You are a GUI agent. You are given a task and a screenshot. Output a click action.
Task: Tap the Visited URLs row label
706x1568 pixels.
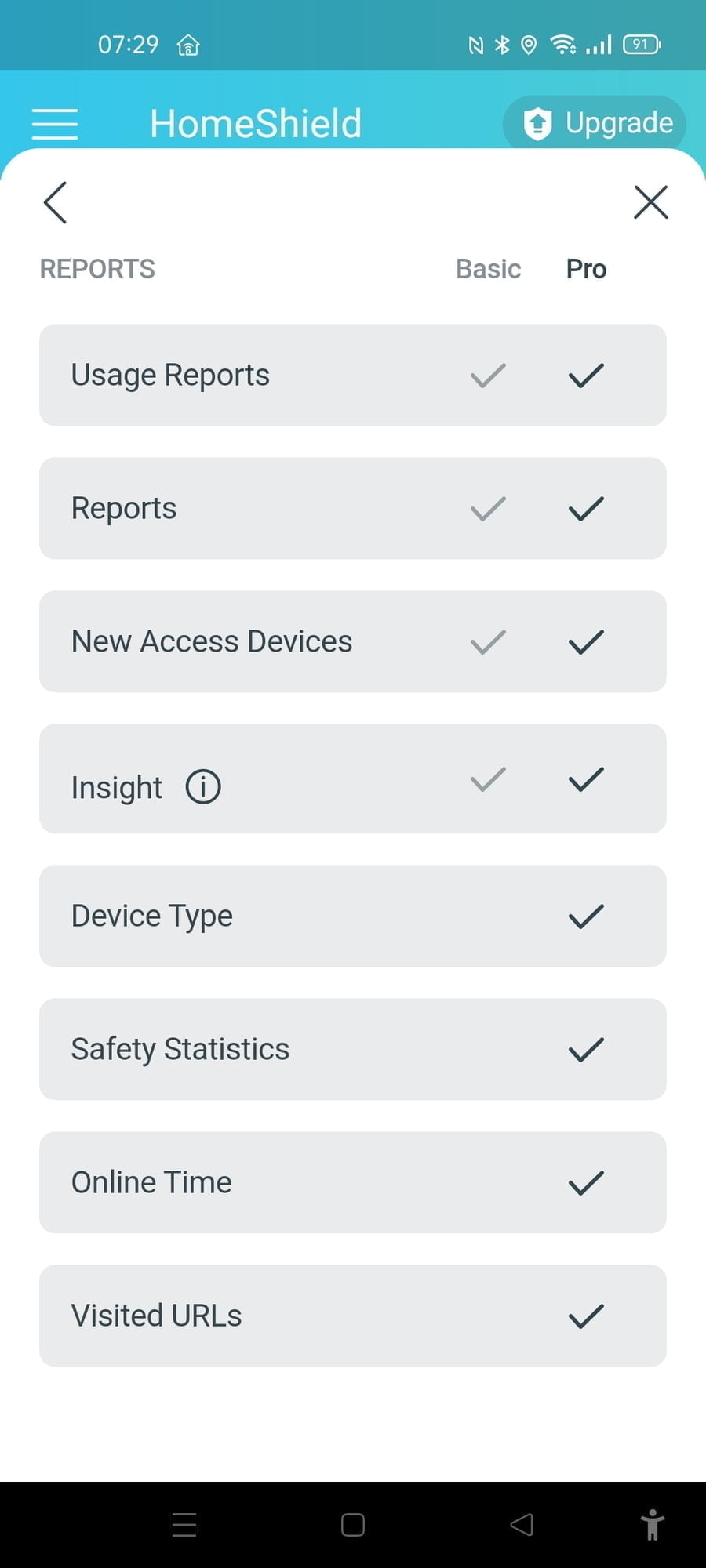[x=157, y=1316]
